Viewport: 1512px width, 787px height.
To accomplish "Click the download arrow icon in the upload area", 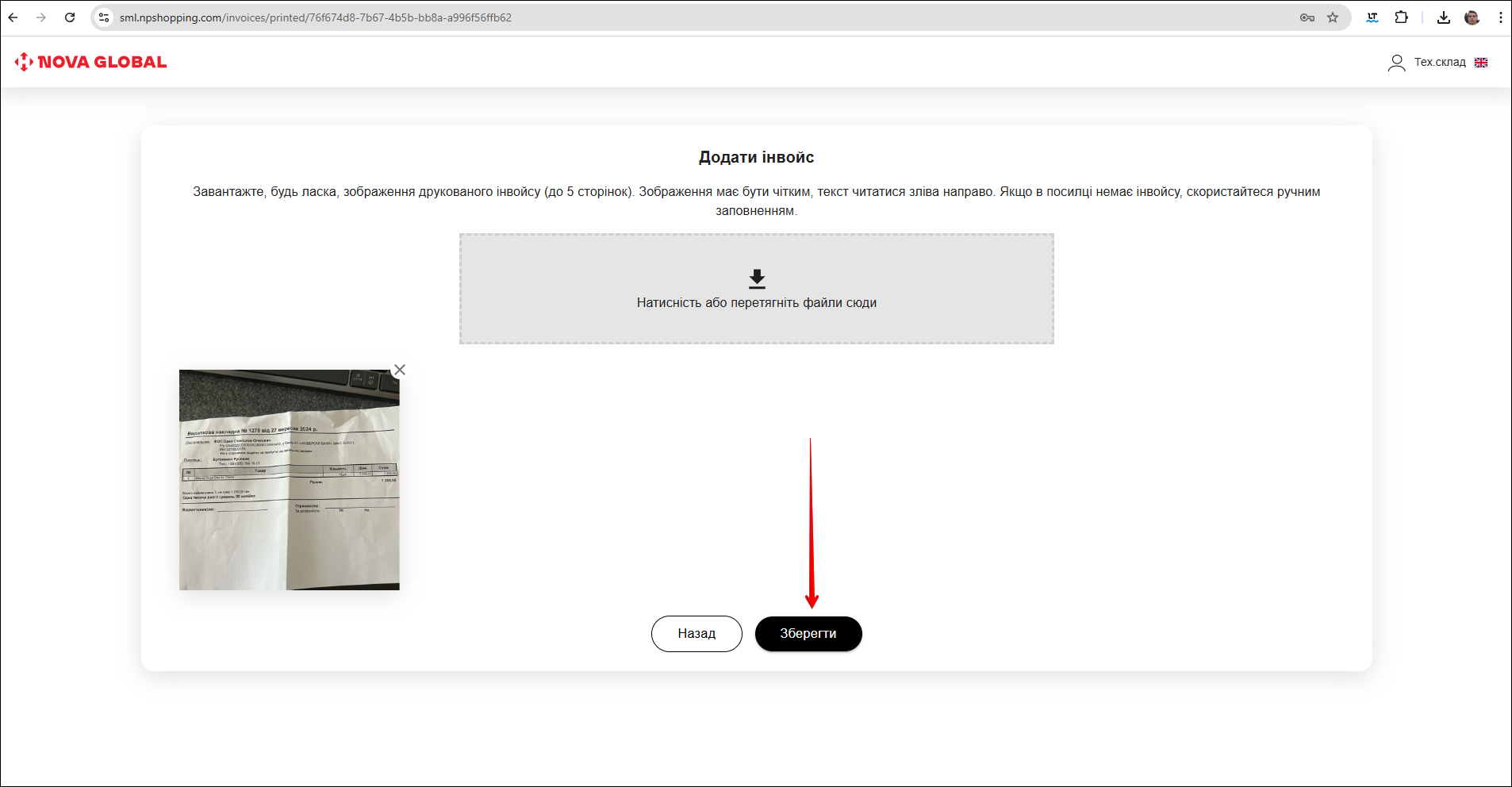I will (x=757, y=278).
